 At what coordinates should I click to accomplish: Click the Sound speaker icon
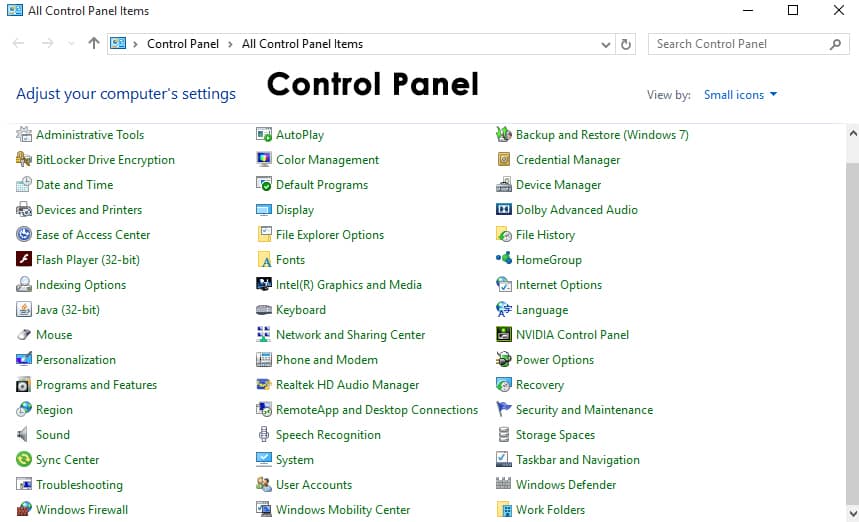pyautogui.click(x=24, y=435)
